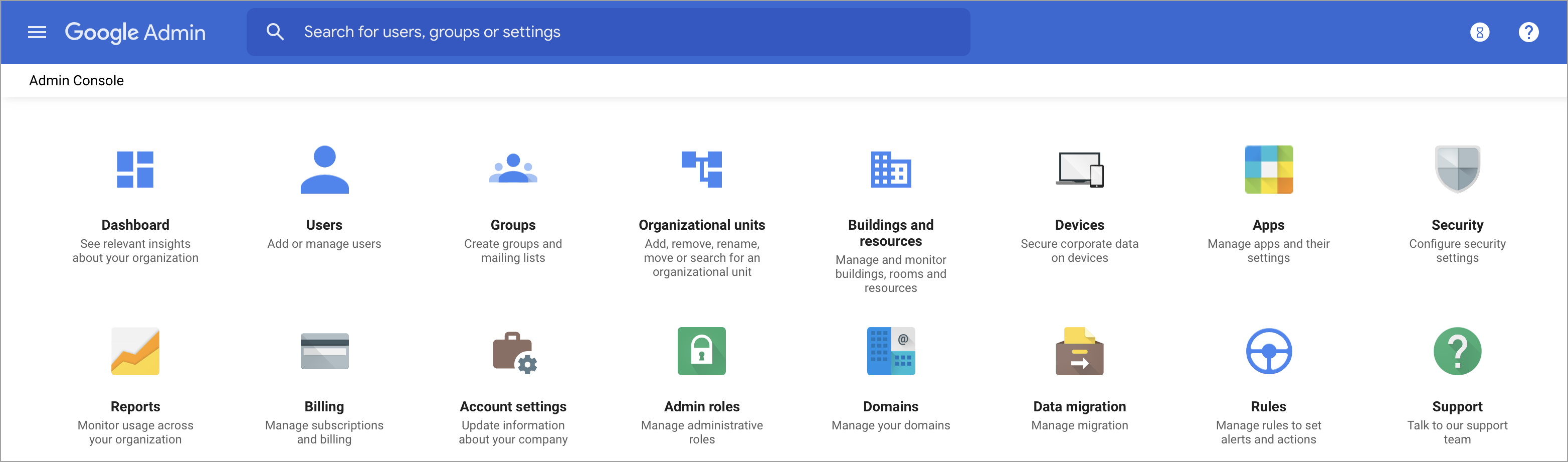Click 'Manage your domains' description

pyautogui.click(x=890, y=425)
